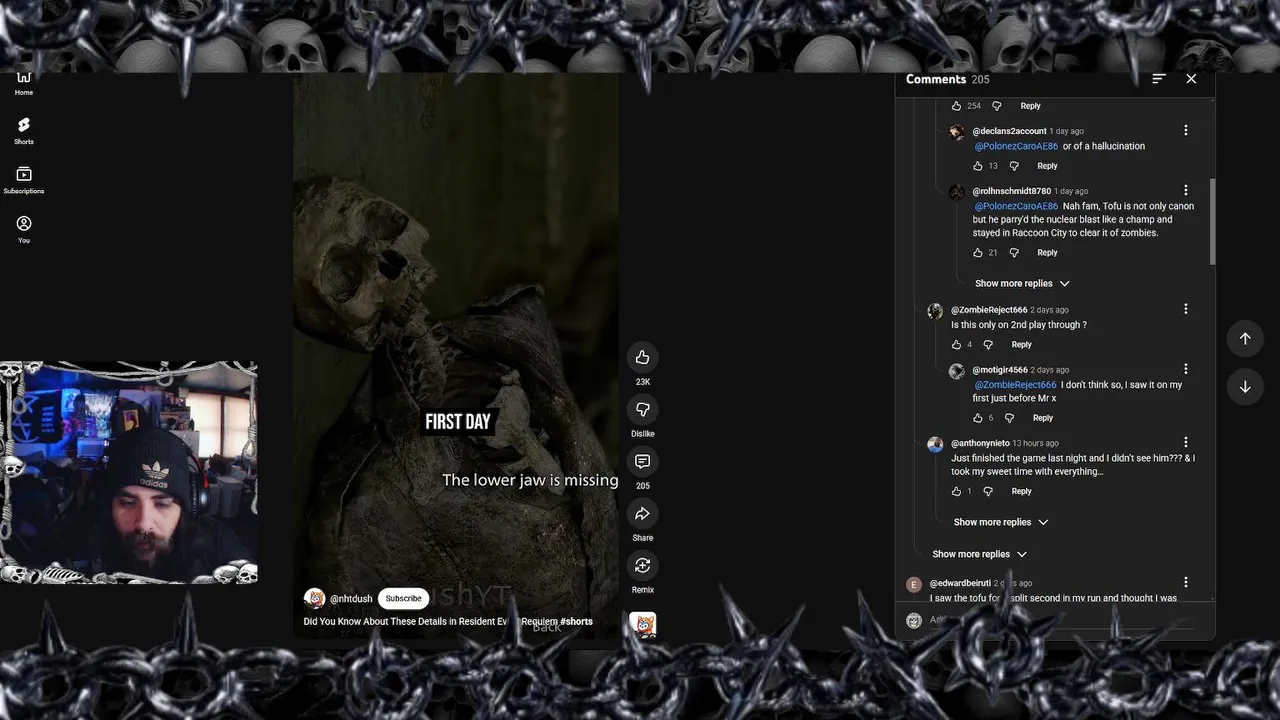Open @rolhnschmidt8780 username link

point(1011,191)
